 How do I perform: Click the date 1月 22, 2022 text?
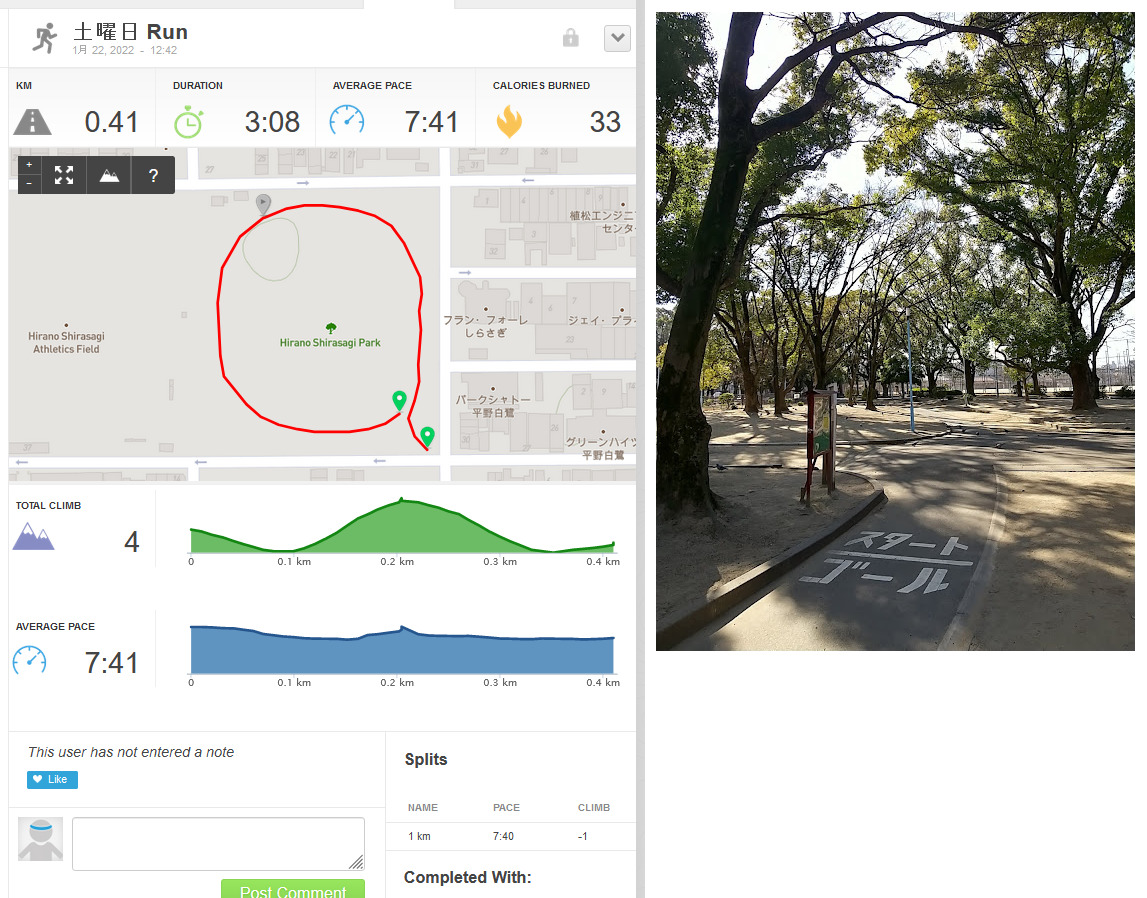coord(103,50)
